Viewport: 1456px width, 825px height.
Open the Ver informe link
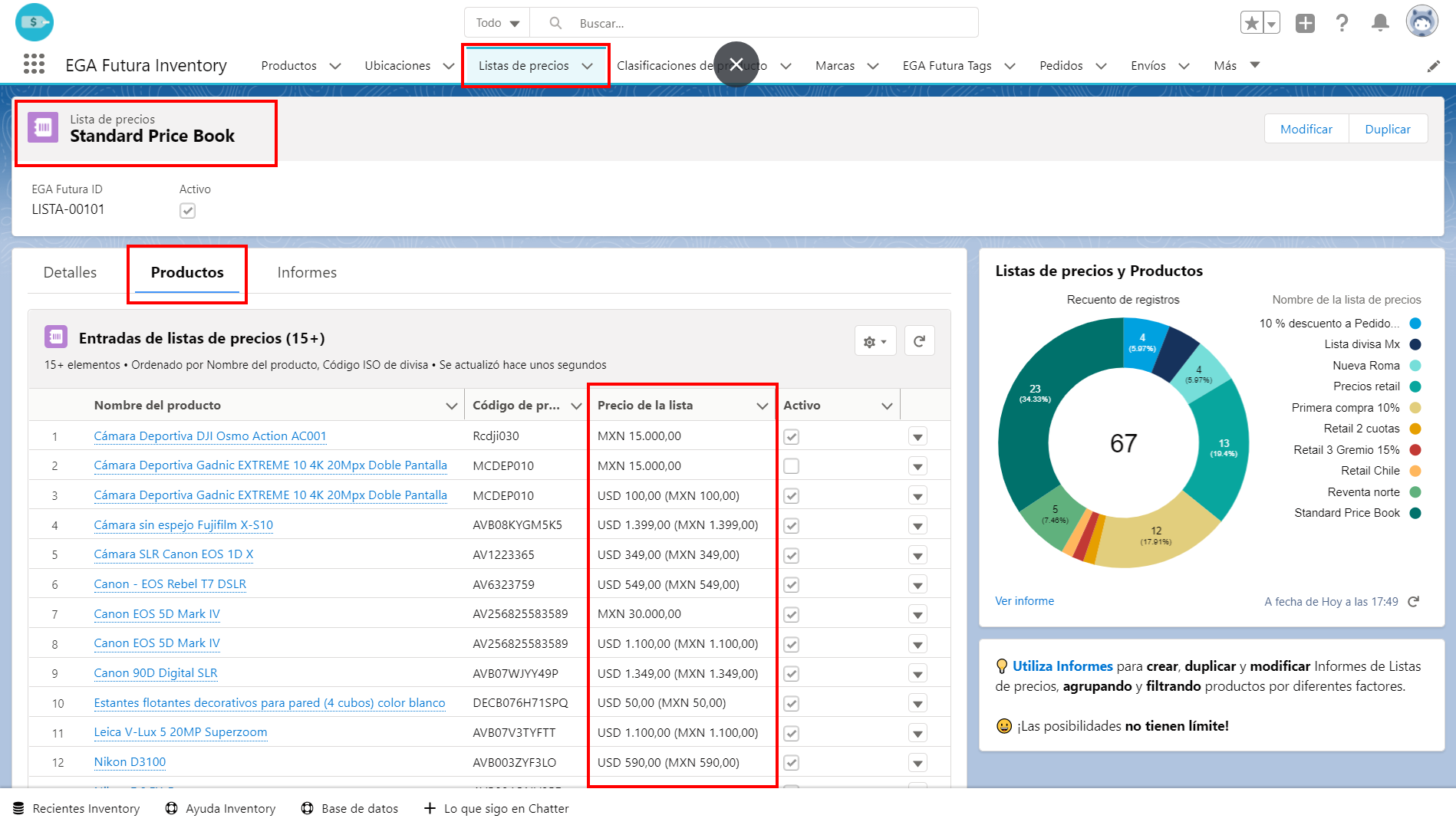1024,601
